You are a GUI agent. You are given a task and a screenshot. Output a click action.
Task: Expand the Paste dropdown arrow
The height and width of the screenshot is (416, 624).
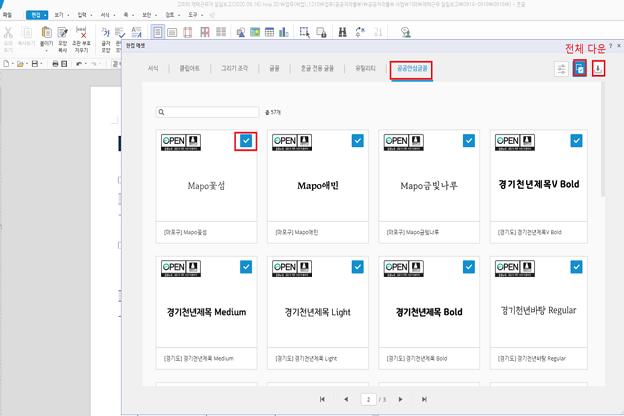click(x=46, y=50)
